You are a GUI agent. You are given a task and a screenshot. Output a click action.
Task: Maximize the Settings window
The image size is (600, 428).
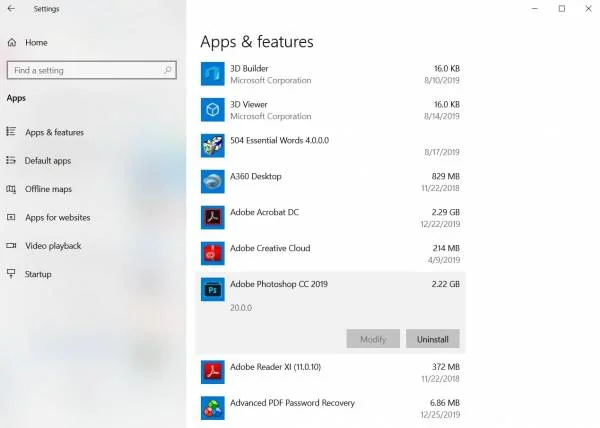[561, 8]
